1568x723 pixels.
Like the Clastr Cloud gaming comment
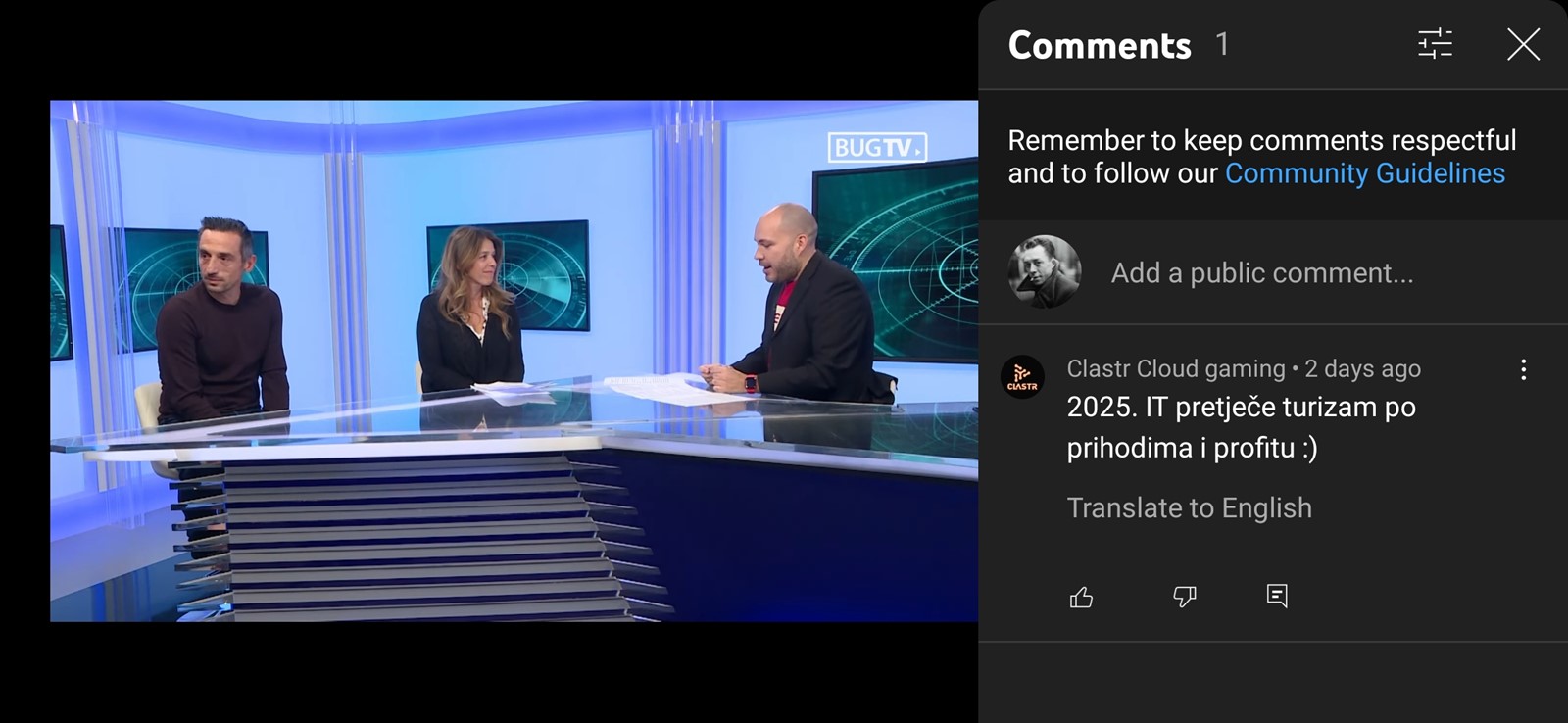point(1081,597)
